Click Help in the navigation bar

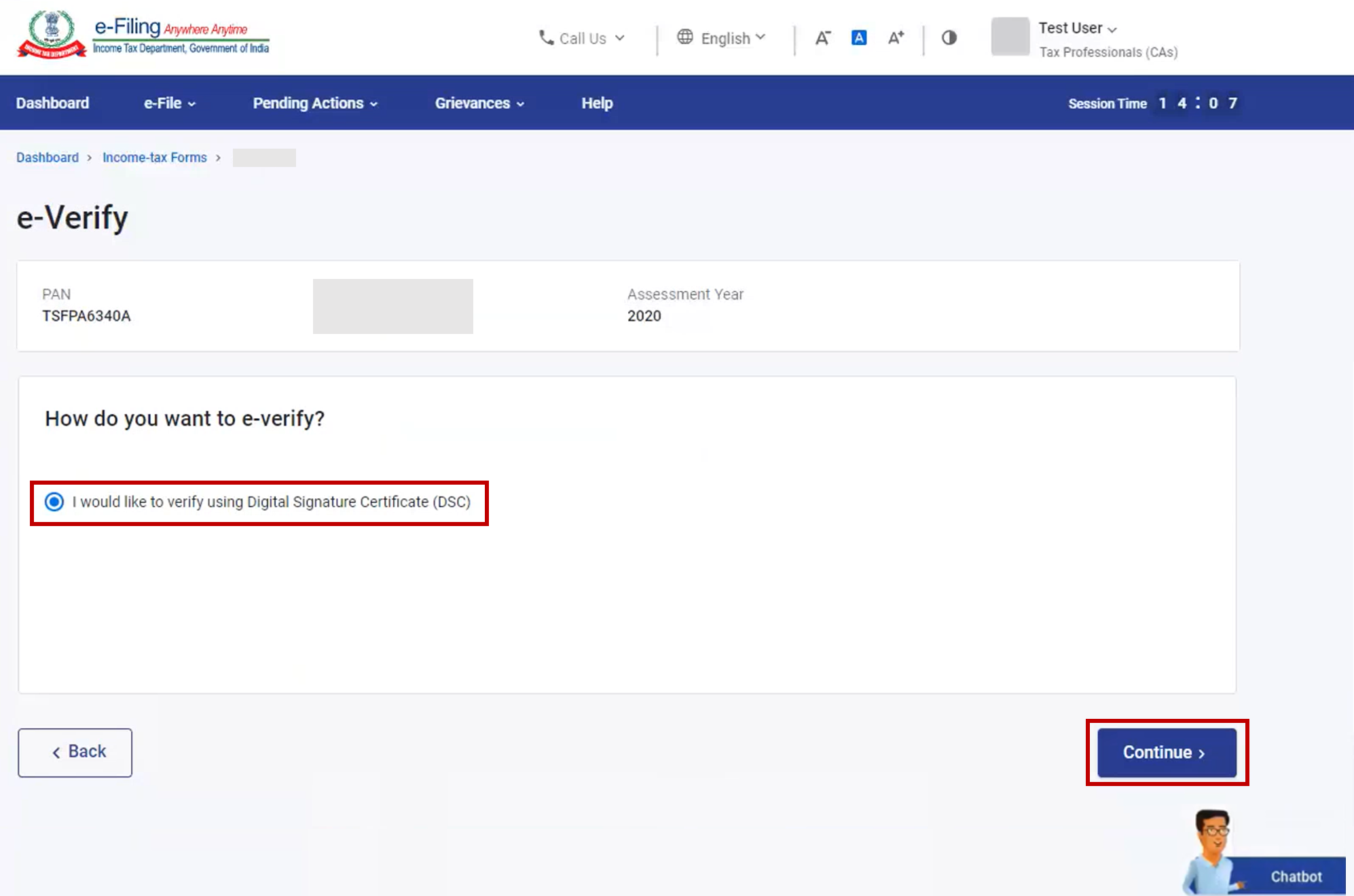pyautogui.click(x=596, y=103)
